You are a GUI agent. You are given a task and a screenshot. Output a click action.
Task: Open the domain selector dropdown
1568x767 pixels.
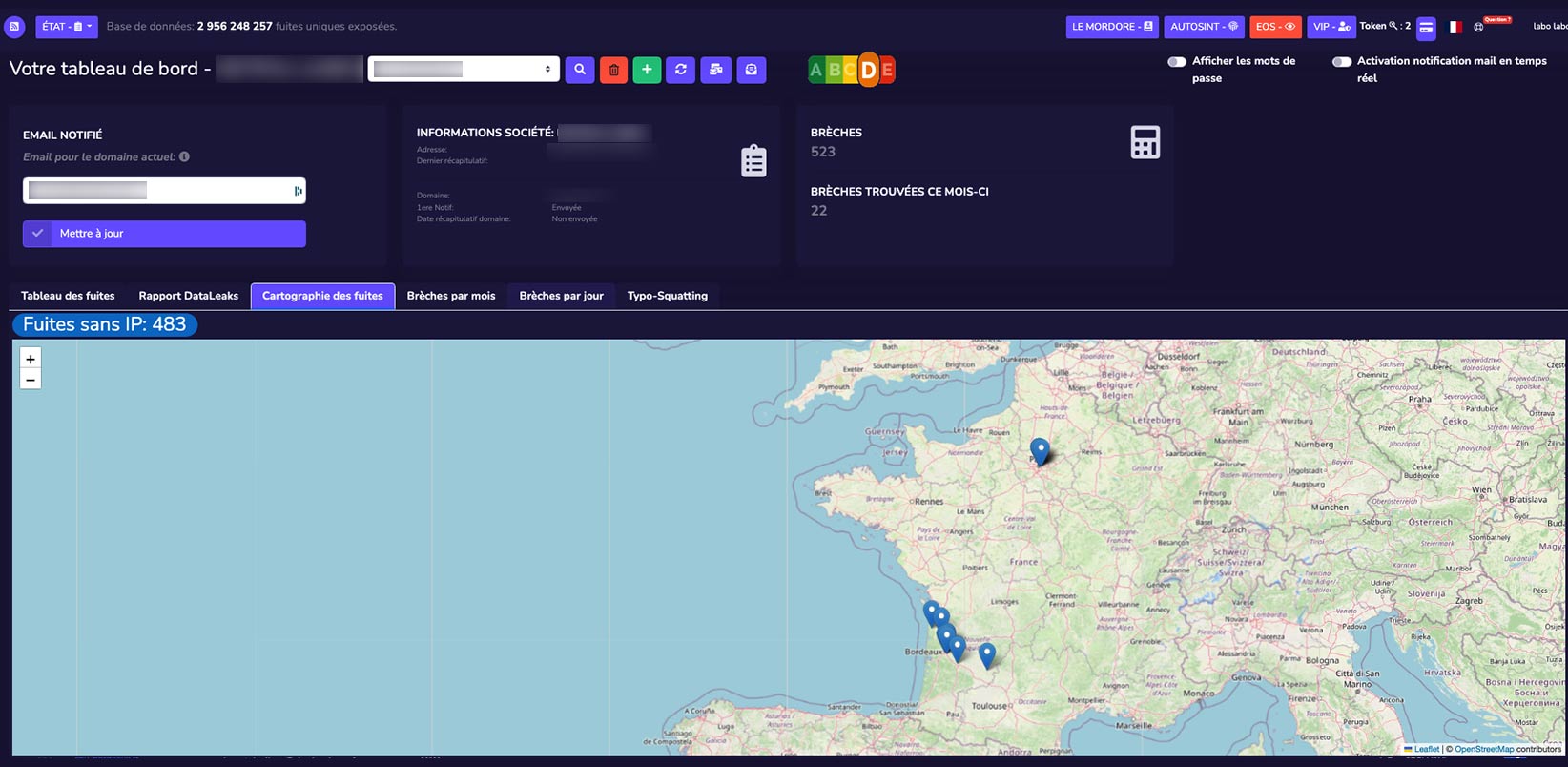(x=464, y=69)
